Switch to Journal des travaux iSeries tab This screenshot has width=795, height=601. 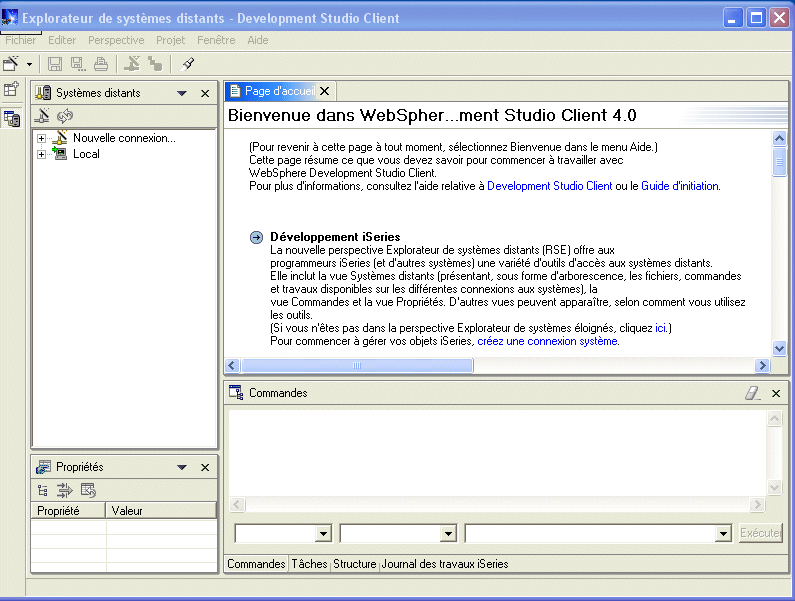[444, 564]
